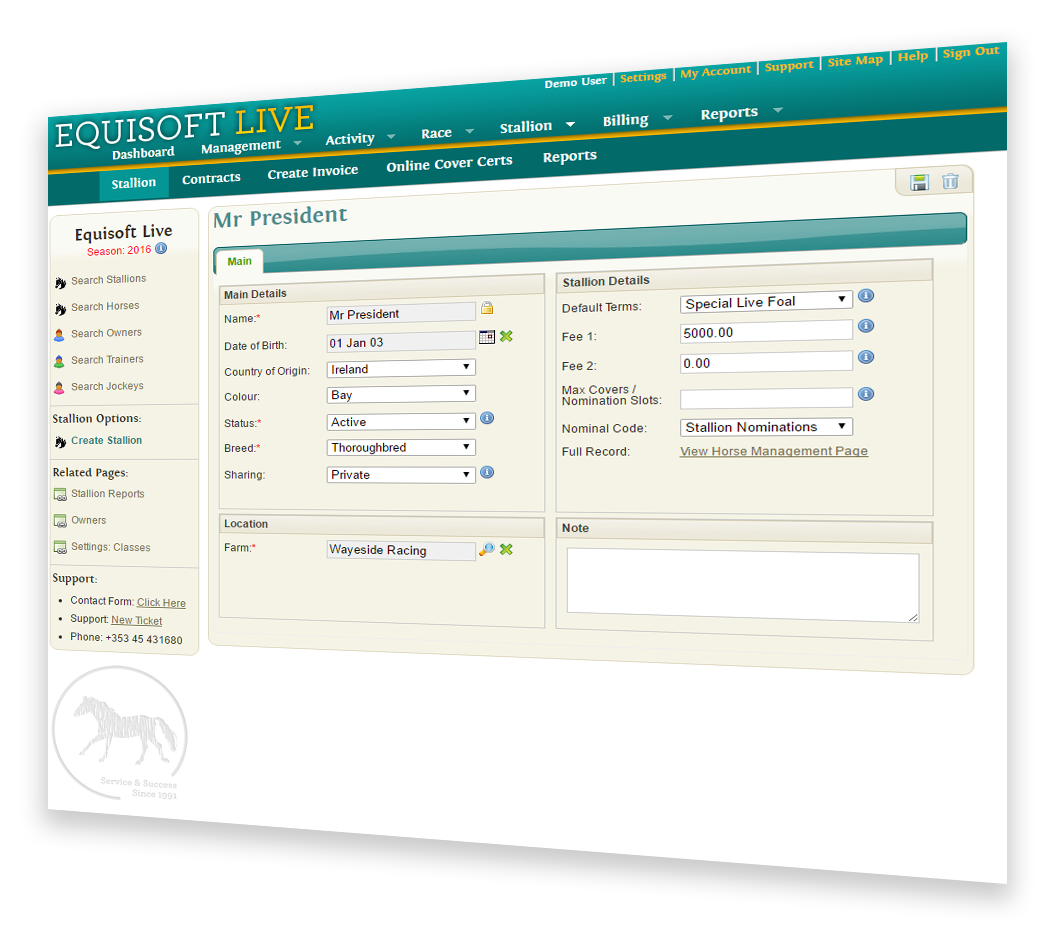This screenshot has height=926, width=1055.
Task: Open the New Ticket support link
Action: [x=137, y=620]
